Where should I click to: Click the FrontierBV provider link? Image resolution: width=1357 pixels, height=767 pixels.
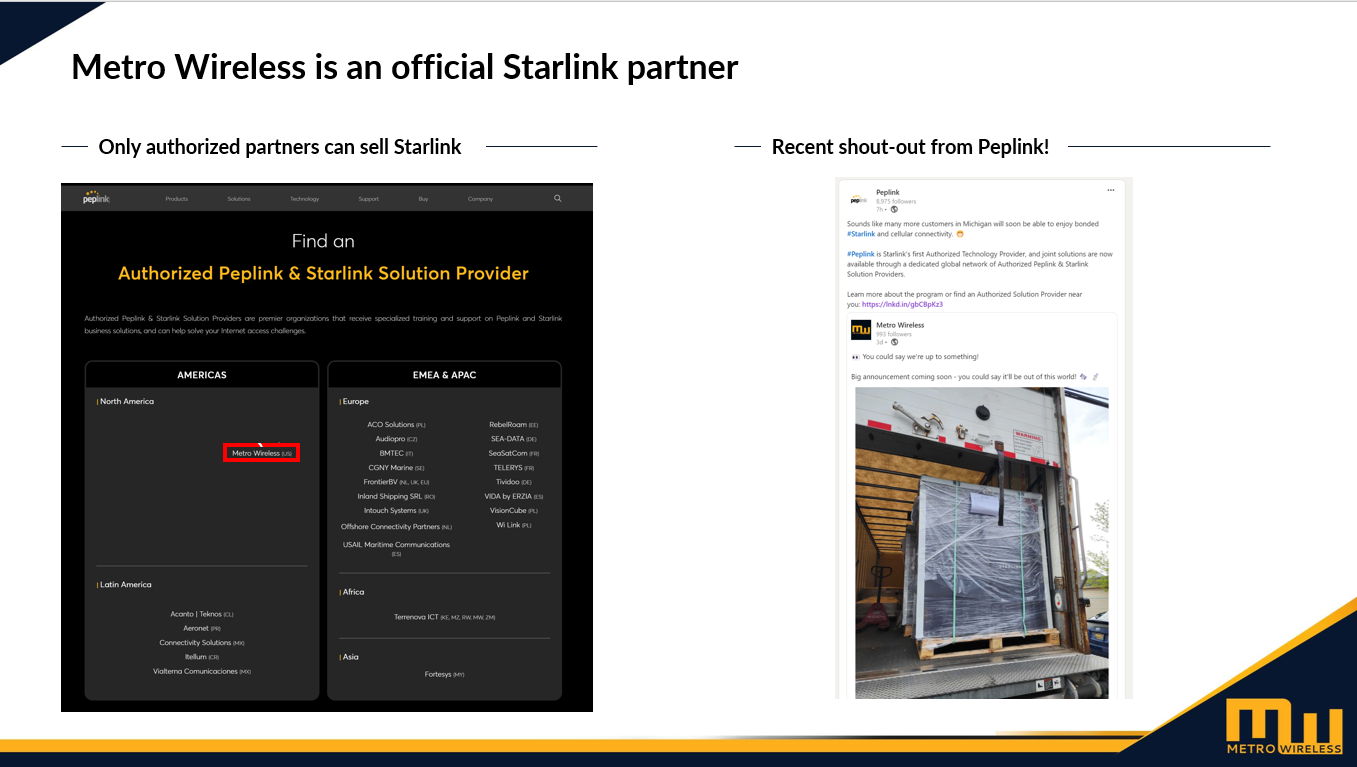coord(396,482)
